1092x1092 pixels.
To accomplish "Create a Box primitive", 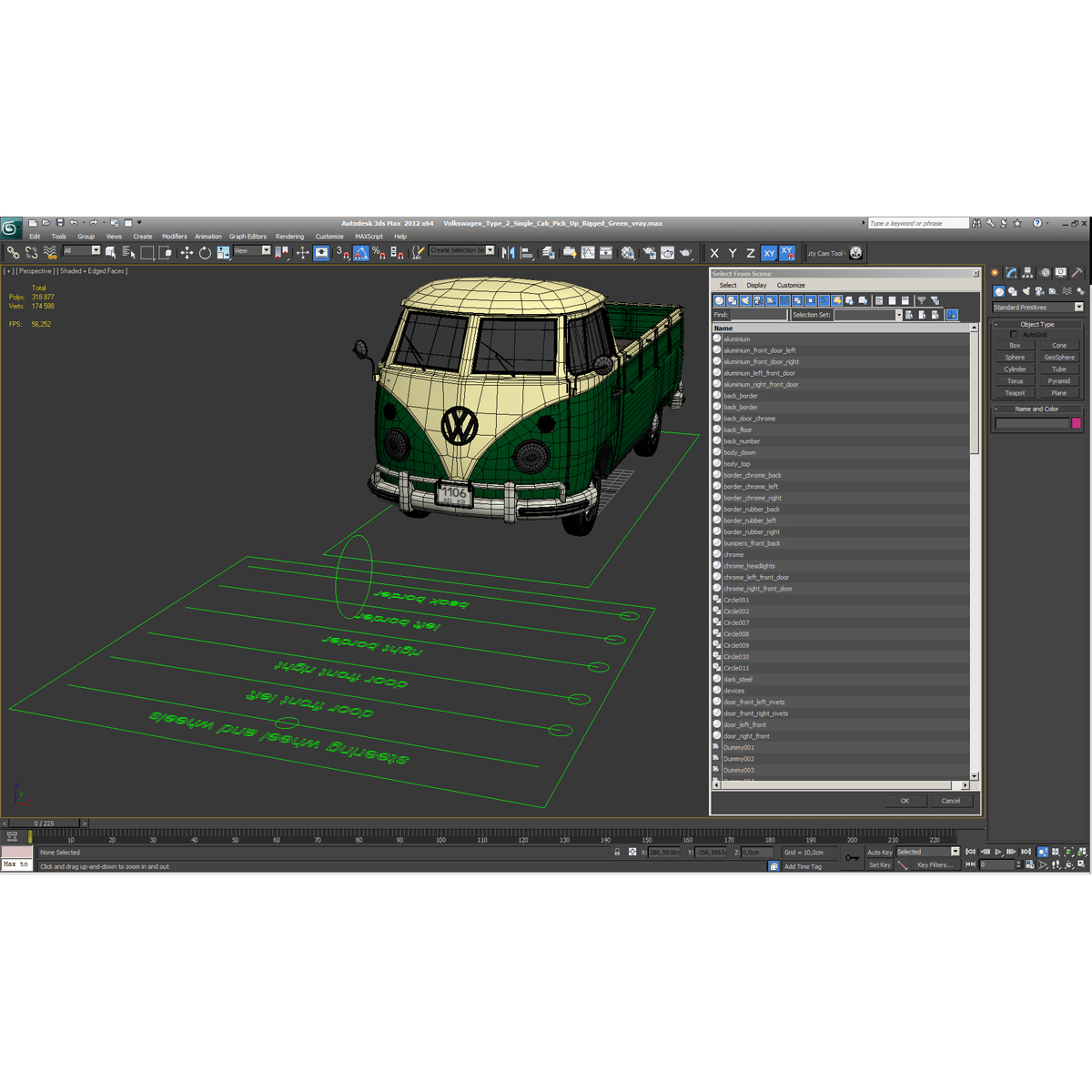I will point(1015,346).
